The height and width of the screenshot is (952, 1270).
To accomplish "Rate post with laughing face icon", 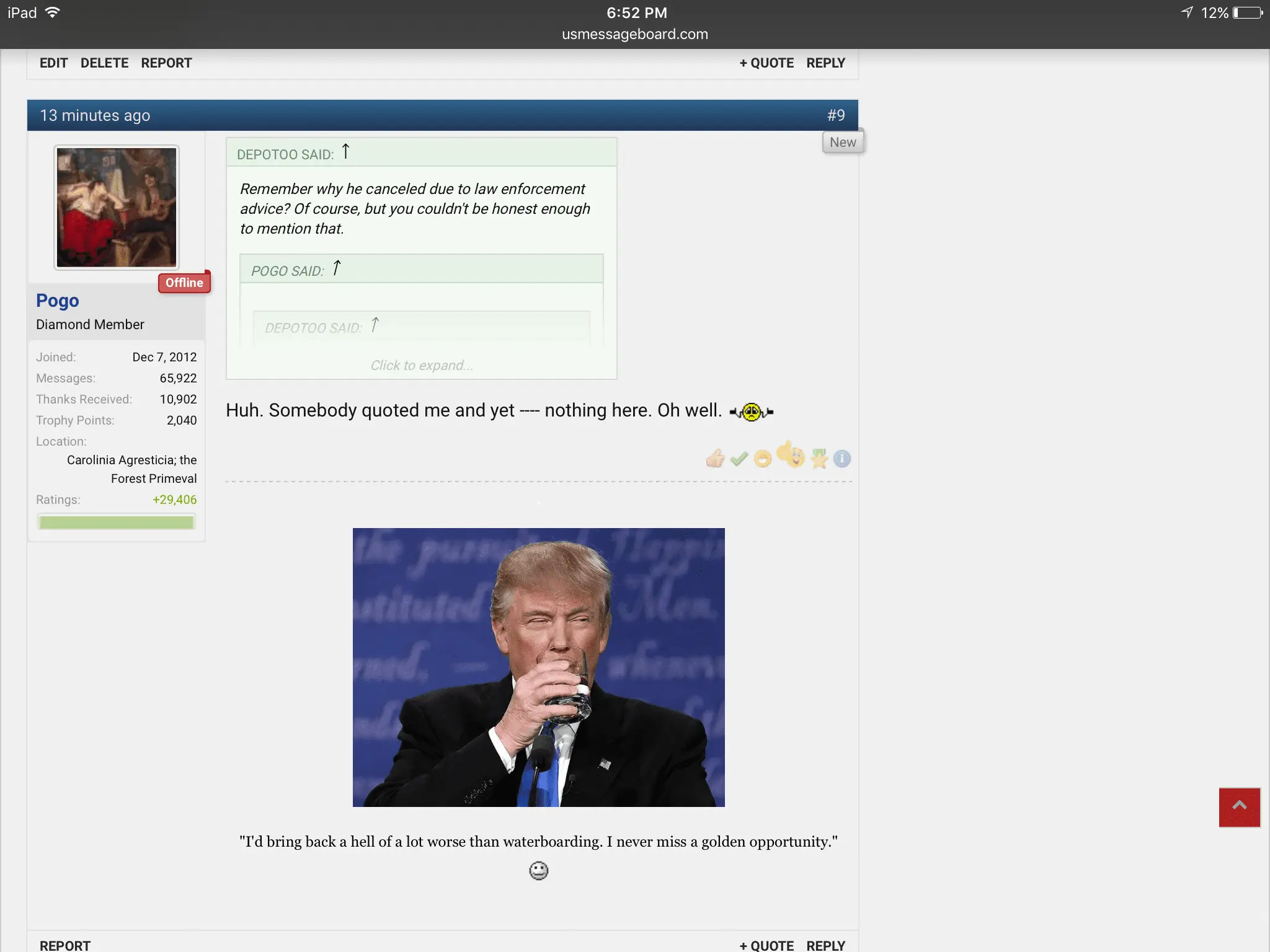I will [x=763, y=459].
